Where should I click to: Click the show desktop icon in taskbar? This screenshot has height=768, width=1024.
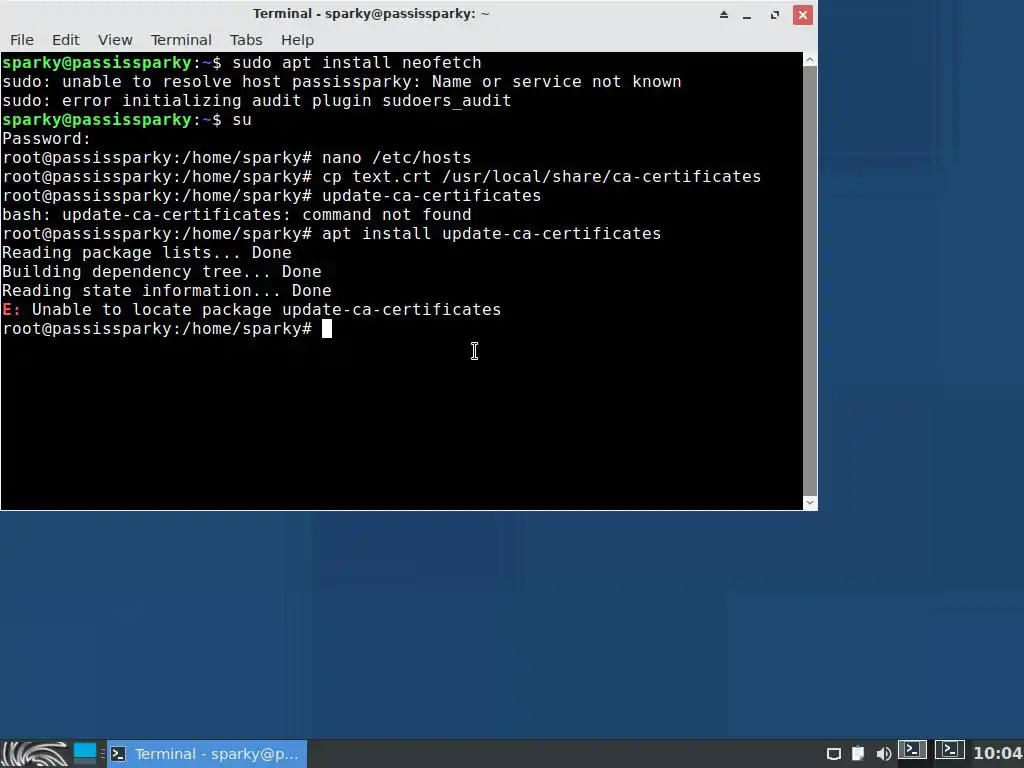[x=85, y=753]
